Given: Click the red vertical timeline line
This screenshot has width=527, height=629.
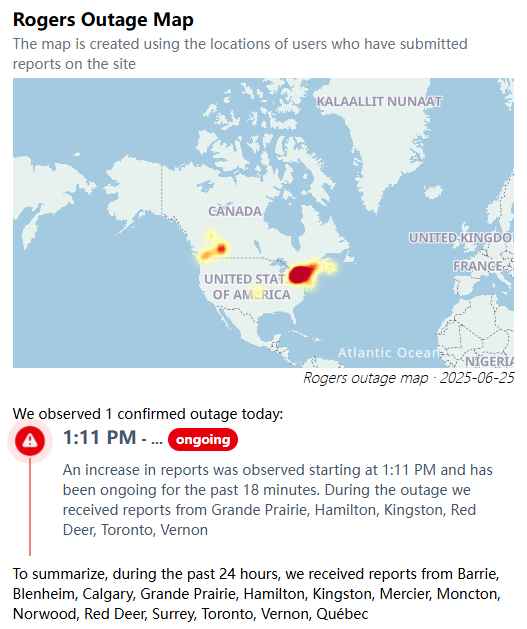Looking at the screenshot, I should click(x=30, y=506).
